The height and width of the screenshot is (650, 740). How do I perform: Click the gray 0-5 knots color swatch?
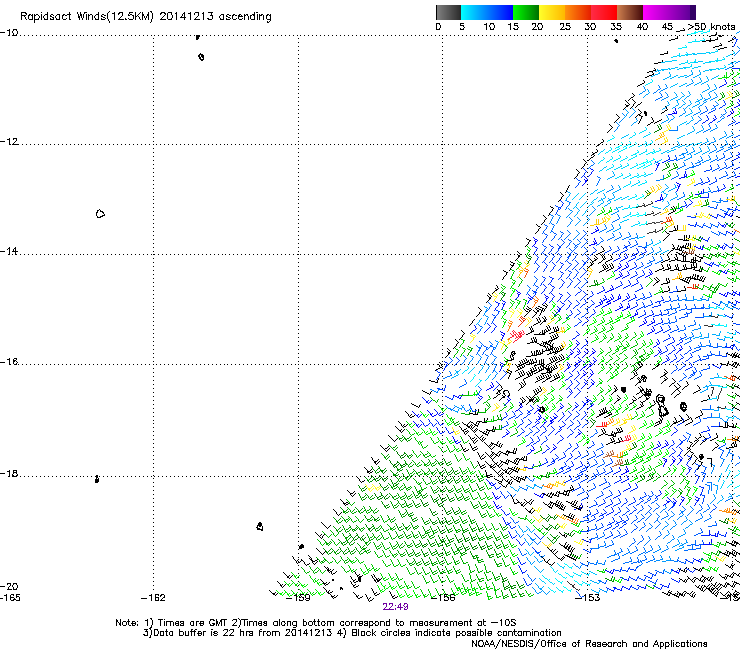pyautogui.click(x=448, y=12)
